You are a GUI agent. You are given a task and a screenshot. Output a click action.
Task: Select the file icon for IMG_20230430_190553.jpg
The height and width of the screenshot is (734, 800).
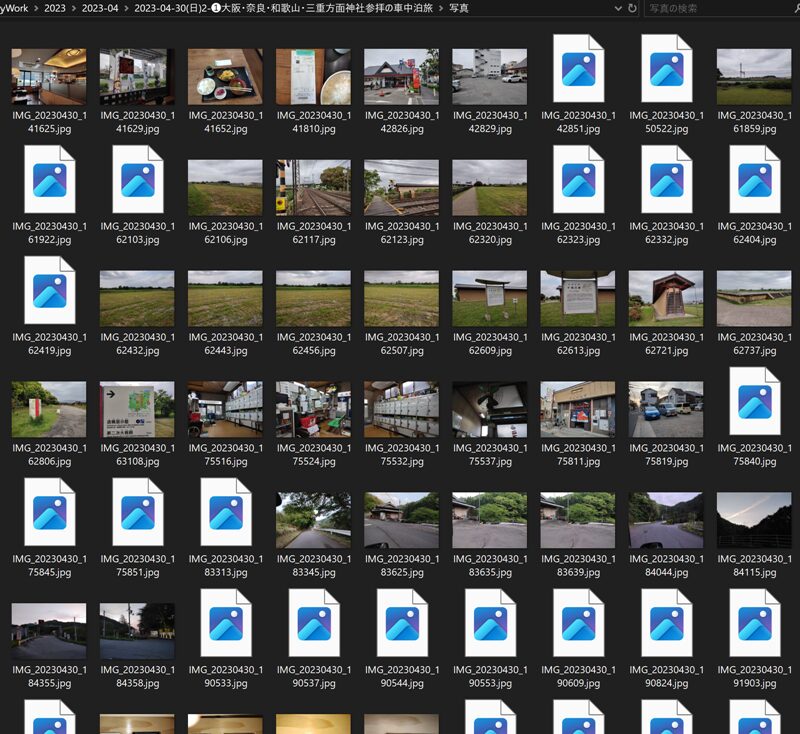pos(490,623)
